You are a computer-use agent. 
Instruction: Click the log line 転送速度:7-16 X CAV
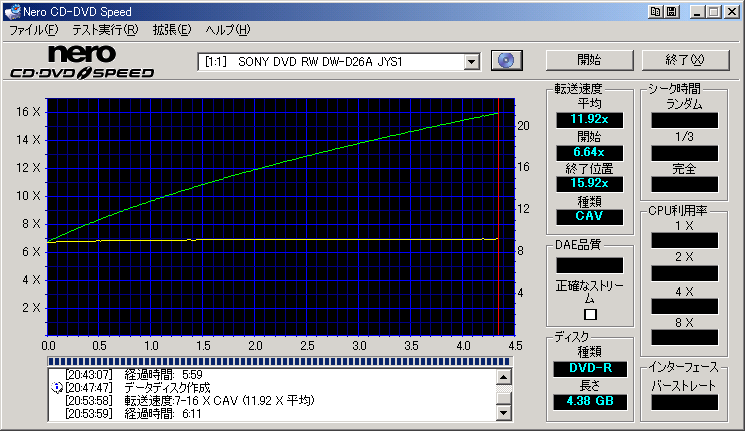(220, 401)
